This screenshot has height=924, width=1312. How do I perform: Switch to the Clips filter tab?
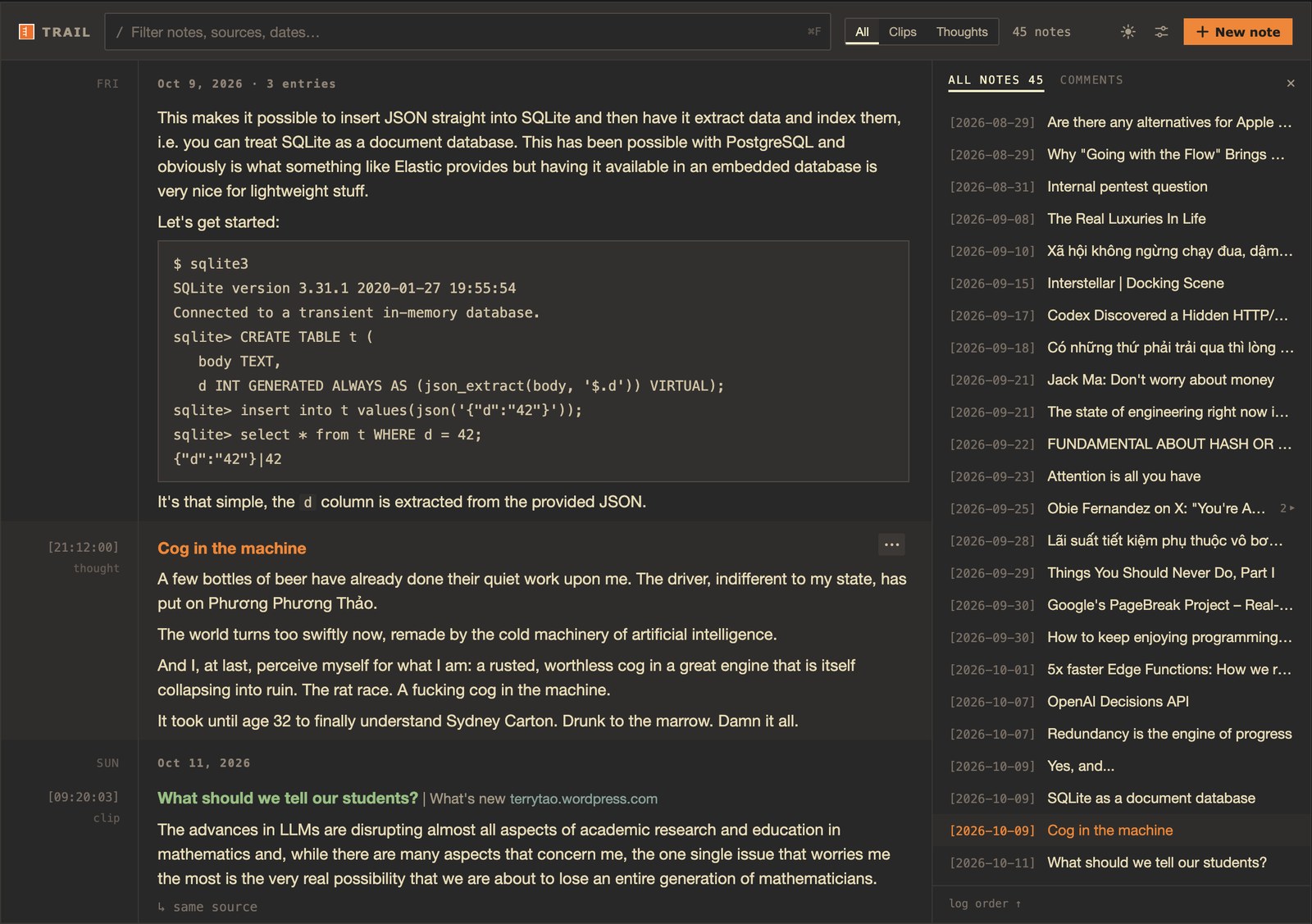click(902, 32)
